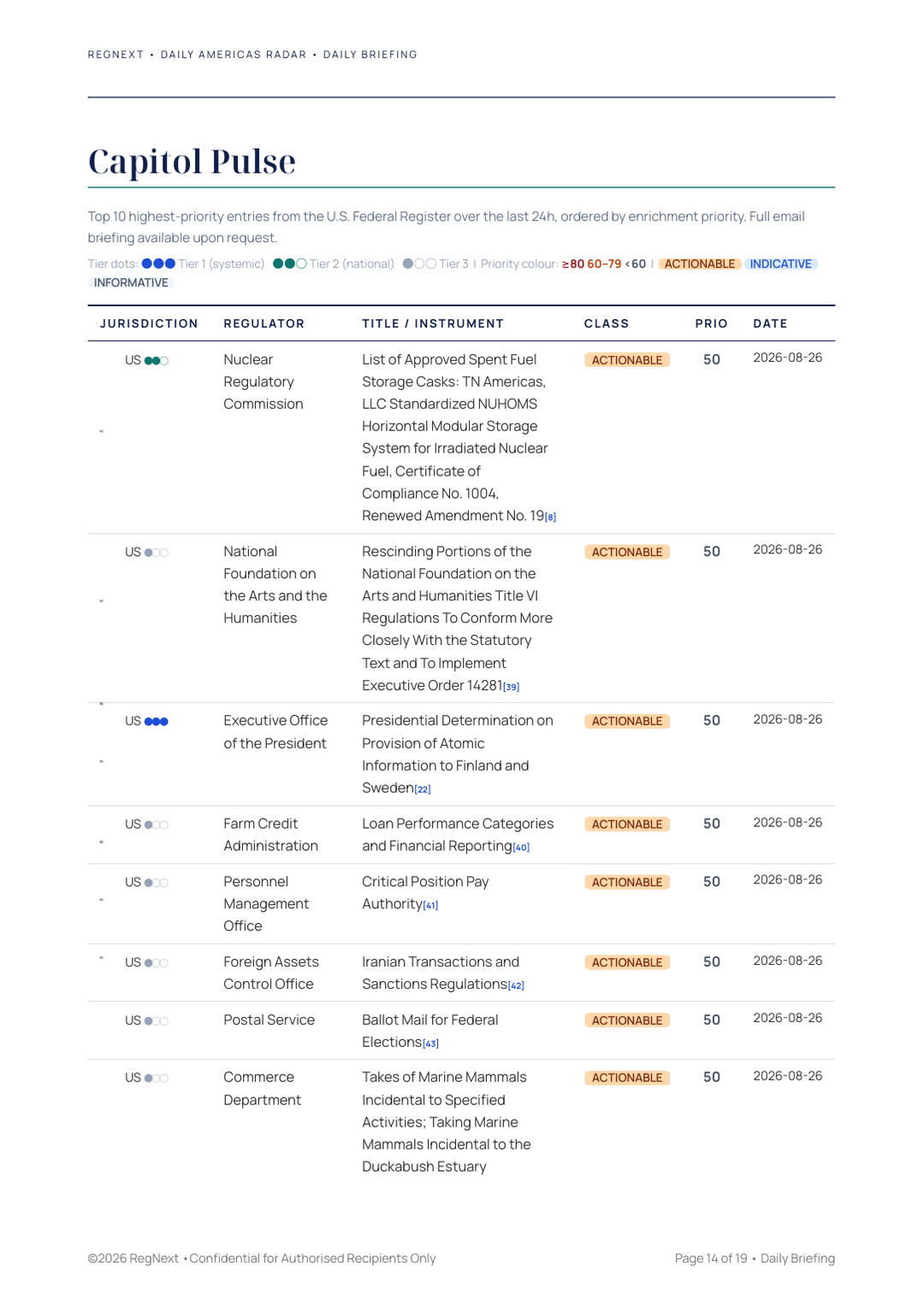This screenshot has width=924, height=1307.
Task: Click the JURISDICTION column header
Action: (x=149, y=323)
